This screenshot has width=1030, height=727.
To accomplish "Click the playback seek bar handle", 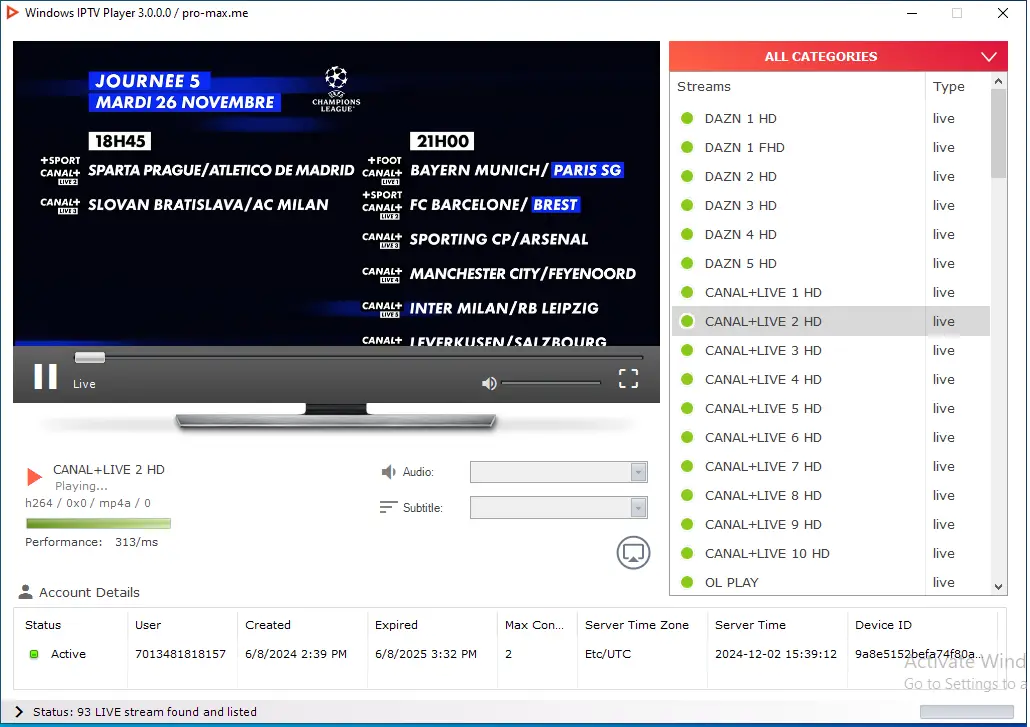I will [90, 357].
